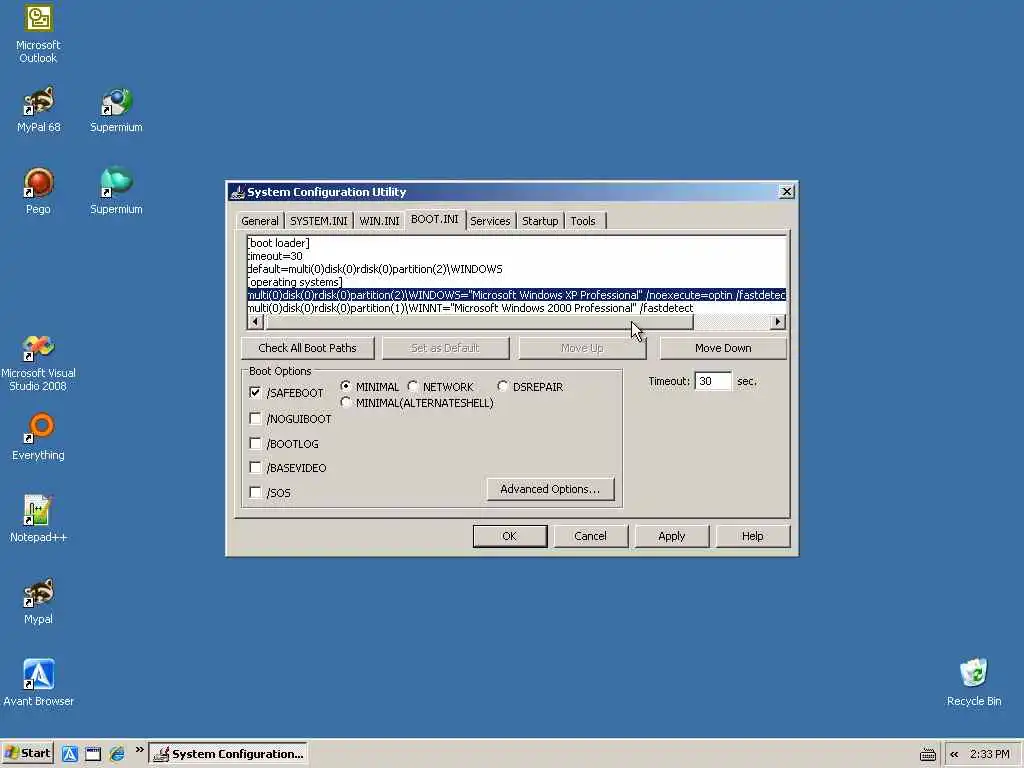The height and width of the screenshot is (768, 1024).
Task: Select the [boot loader] line
Action: click(x=517, y=243)
